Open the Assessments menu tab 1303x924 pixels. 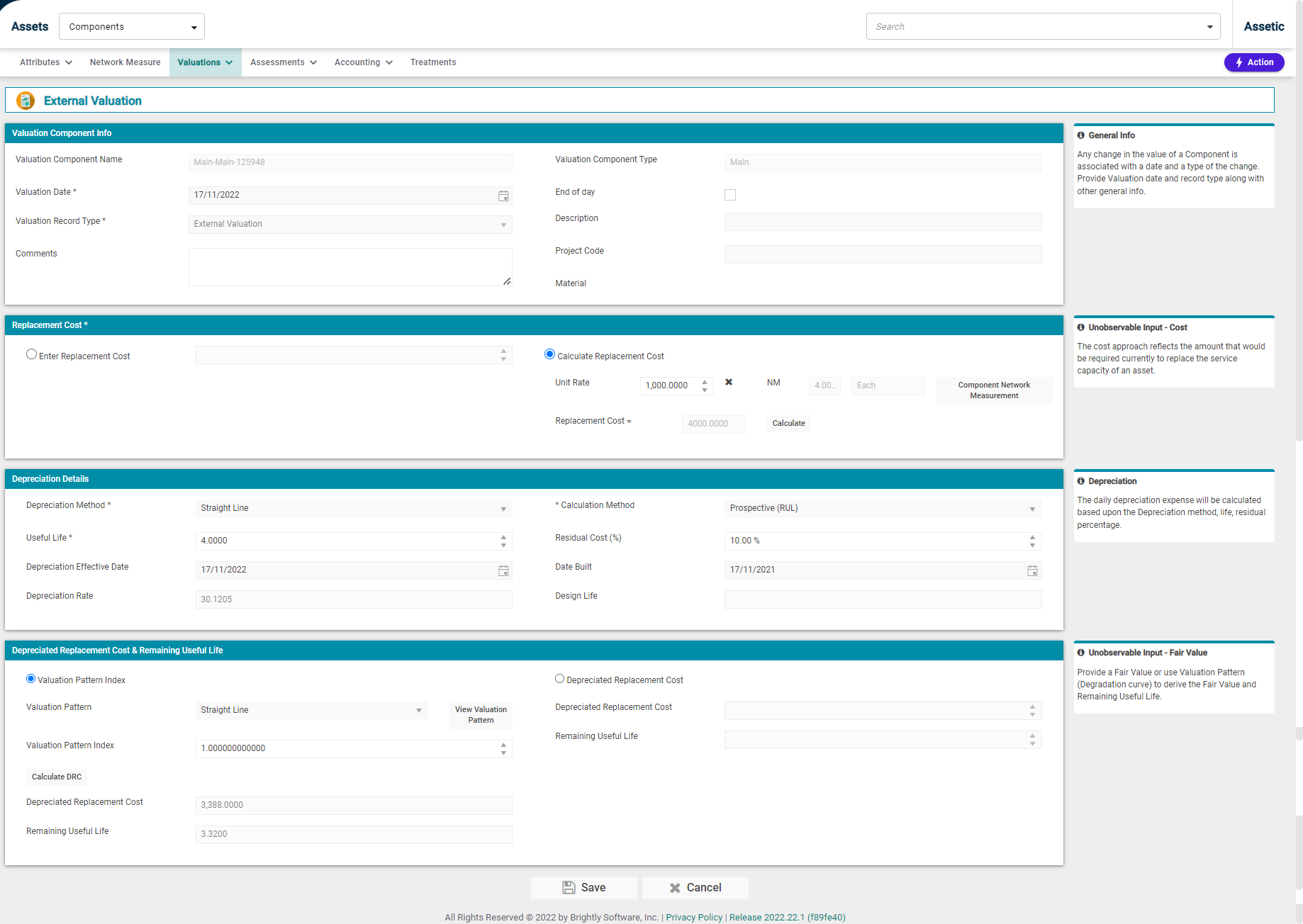click(283, 62)
